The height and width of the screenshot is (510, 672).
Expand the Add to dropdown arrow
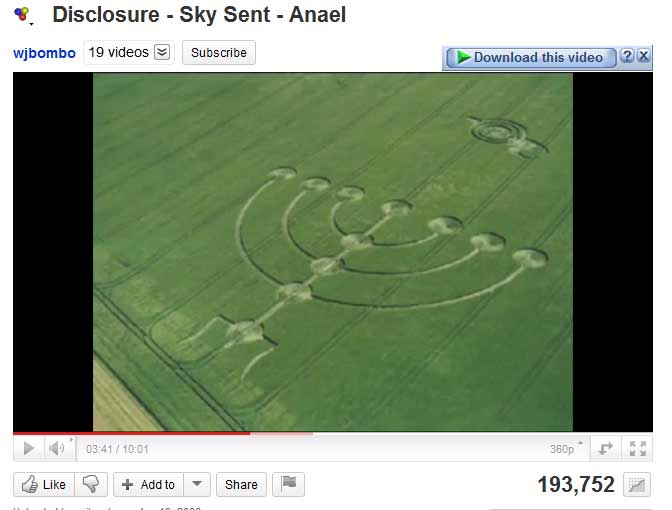pos(197,484)
